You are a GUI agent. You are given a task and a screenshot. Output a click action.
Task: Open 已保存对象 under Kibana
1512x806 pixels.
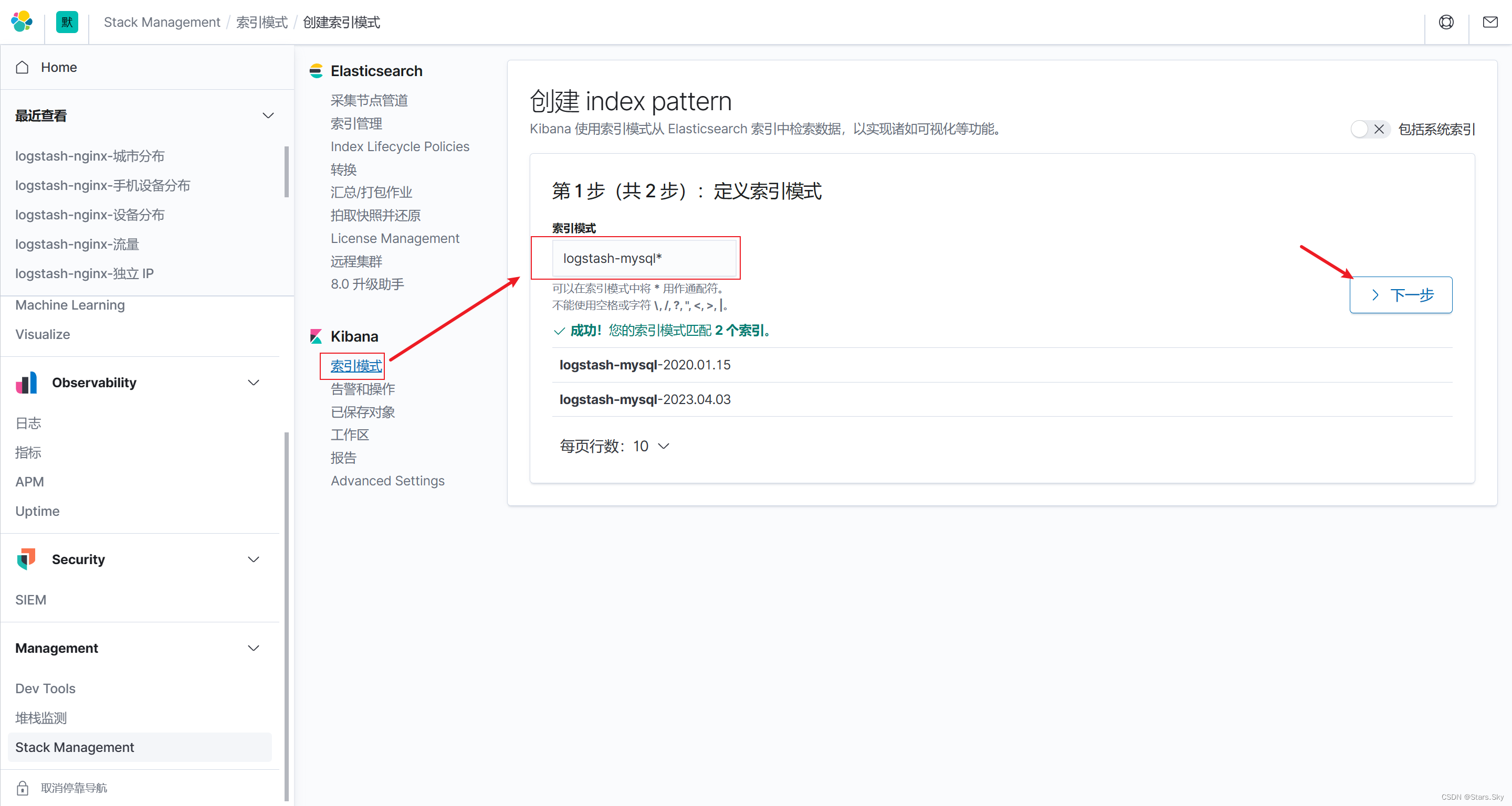[363, 412]
